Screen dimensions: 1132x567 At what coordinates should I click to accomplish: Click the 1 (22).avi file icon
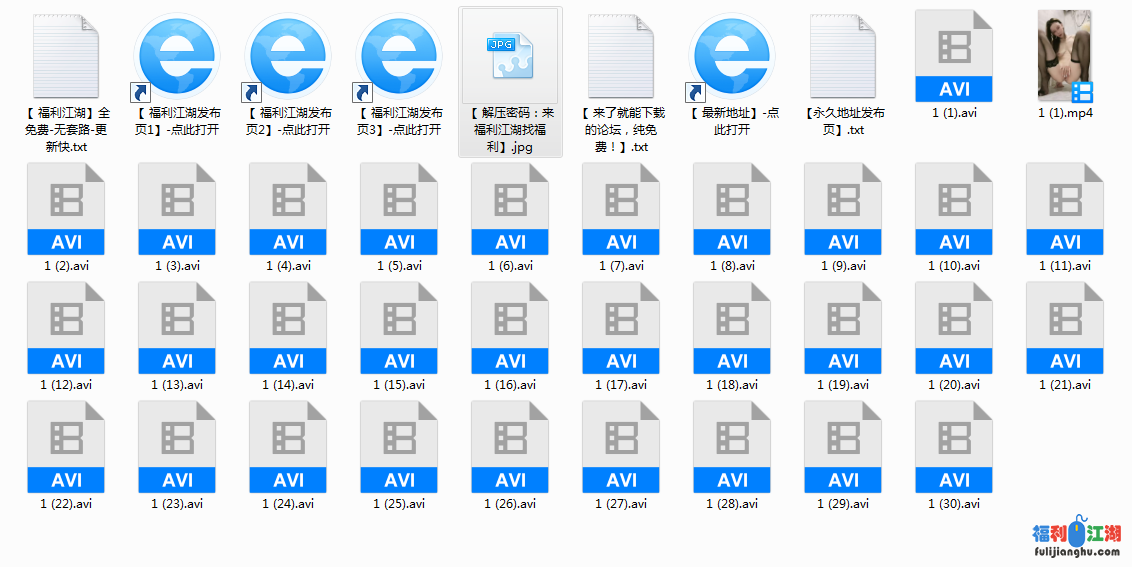tap(66, 446)
